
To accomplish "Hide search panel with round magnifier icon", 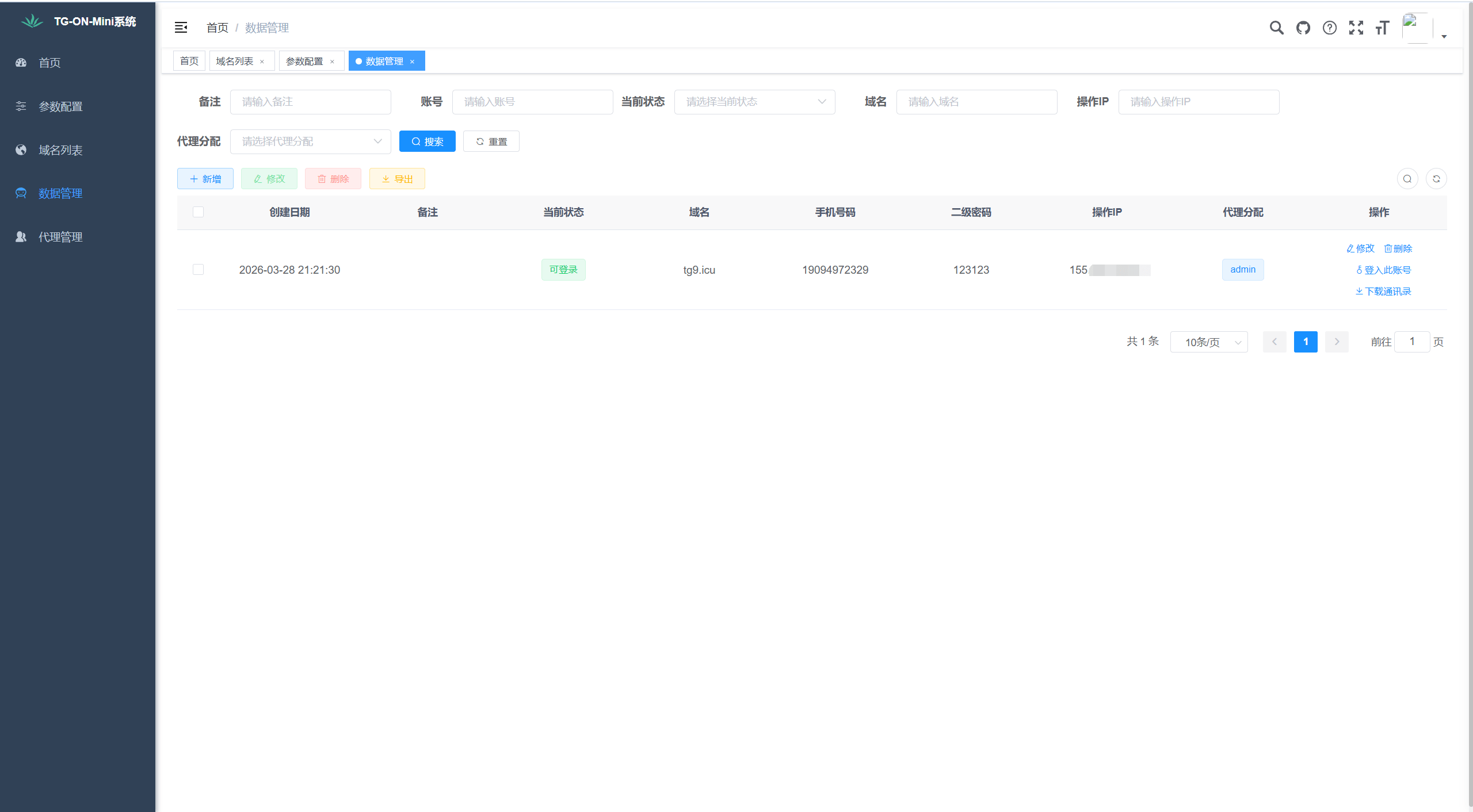I will click(x=1407, y=179).
